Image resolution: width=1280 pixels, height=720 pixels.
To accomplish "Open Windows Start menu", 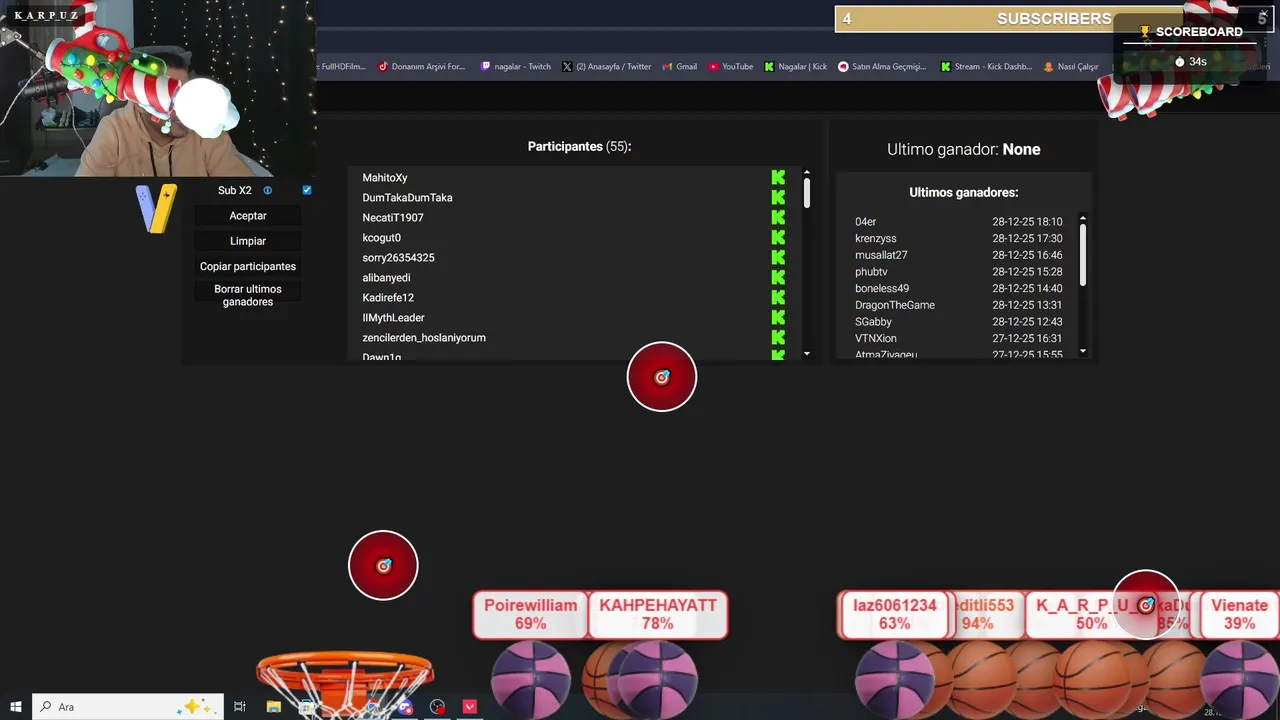I will pyautogui.click(x=16, y=707).
